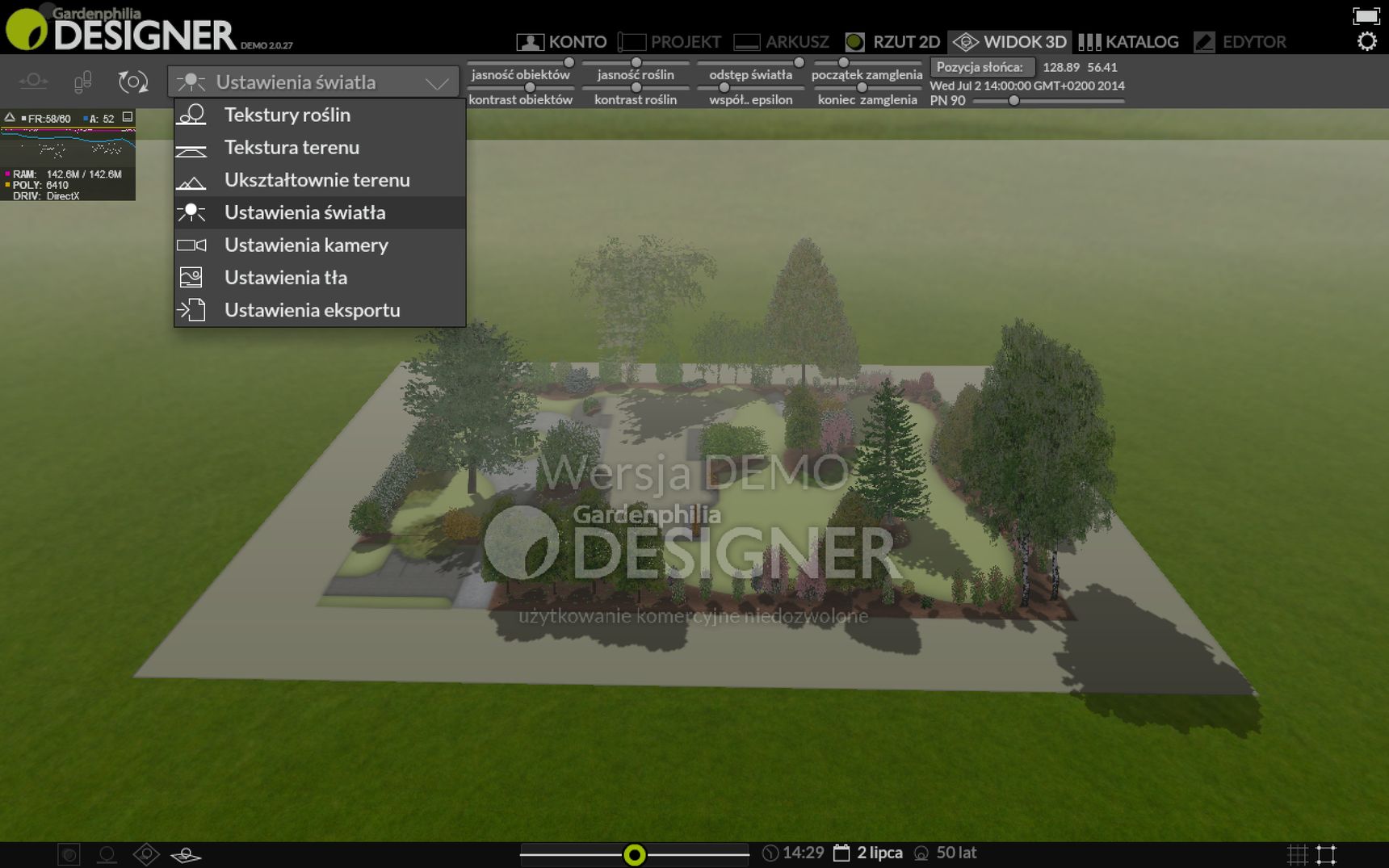Click the orbit camera icon in the toolbar
Image resolution: width=1389 pixels, height=868 pixels.
click(33, 81)
